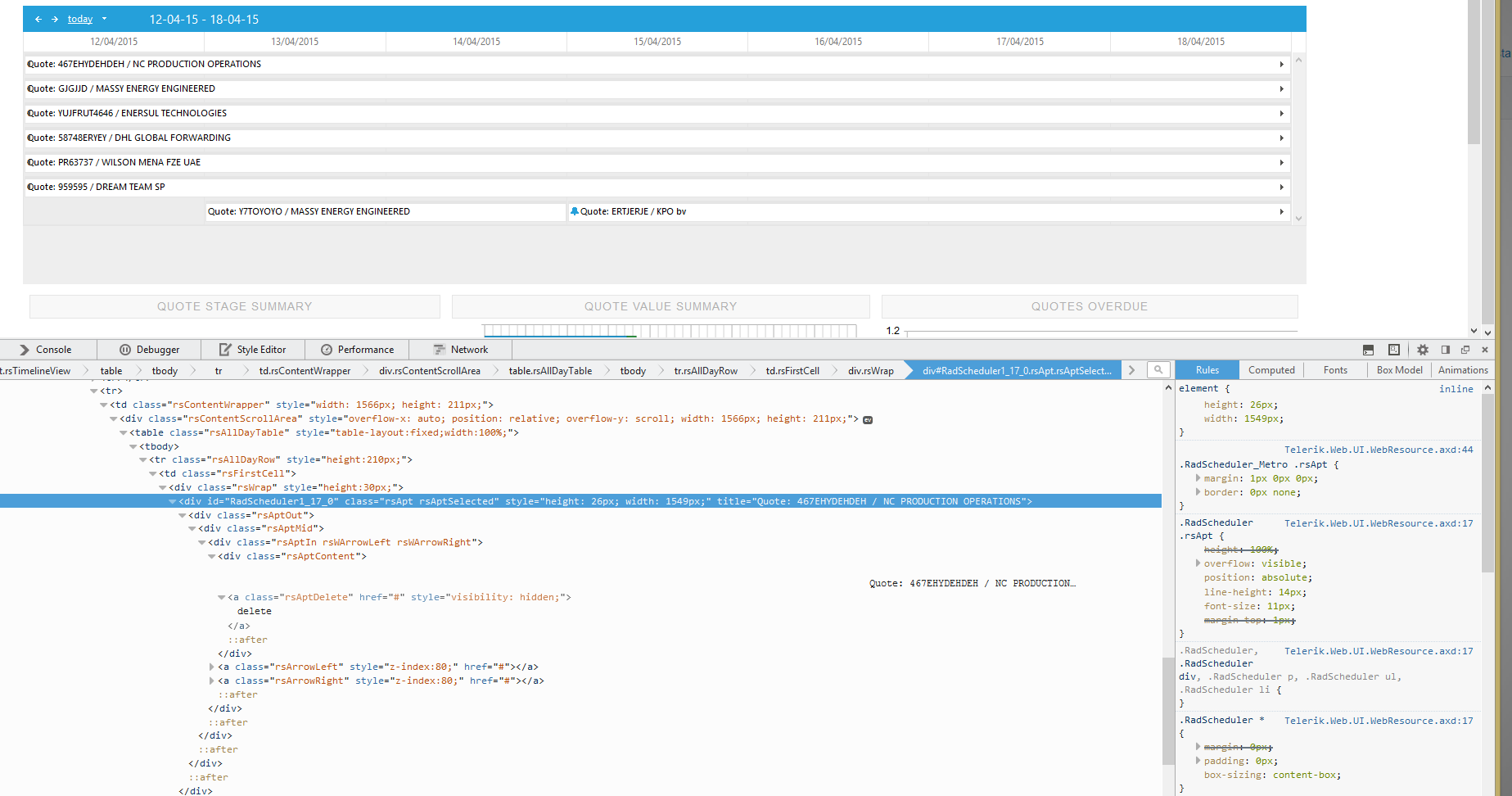Viewport: 1512px width, 796px height.
Task: Click the inline source label
Action: pyautogui.click(x=1456, y=389)
